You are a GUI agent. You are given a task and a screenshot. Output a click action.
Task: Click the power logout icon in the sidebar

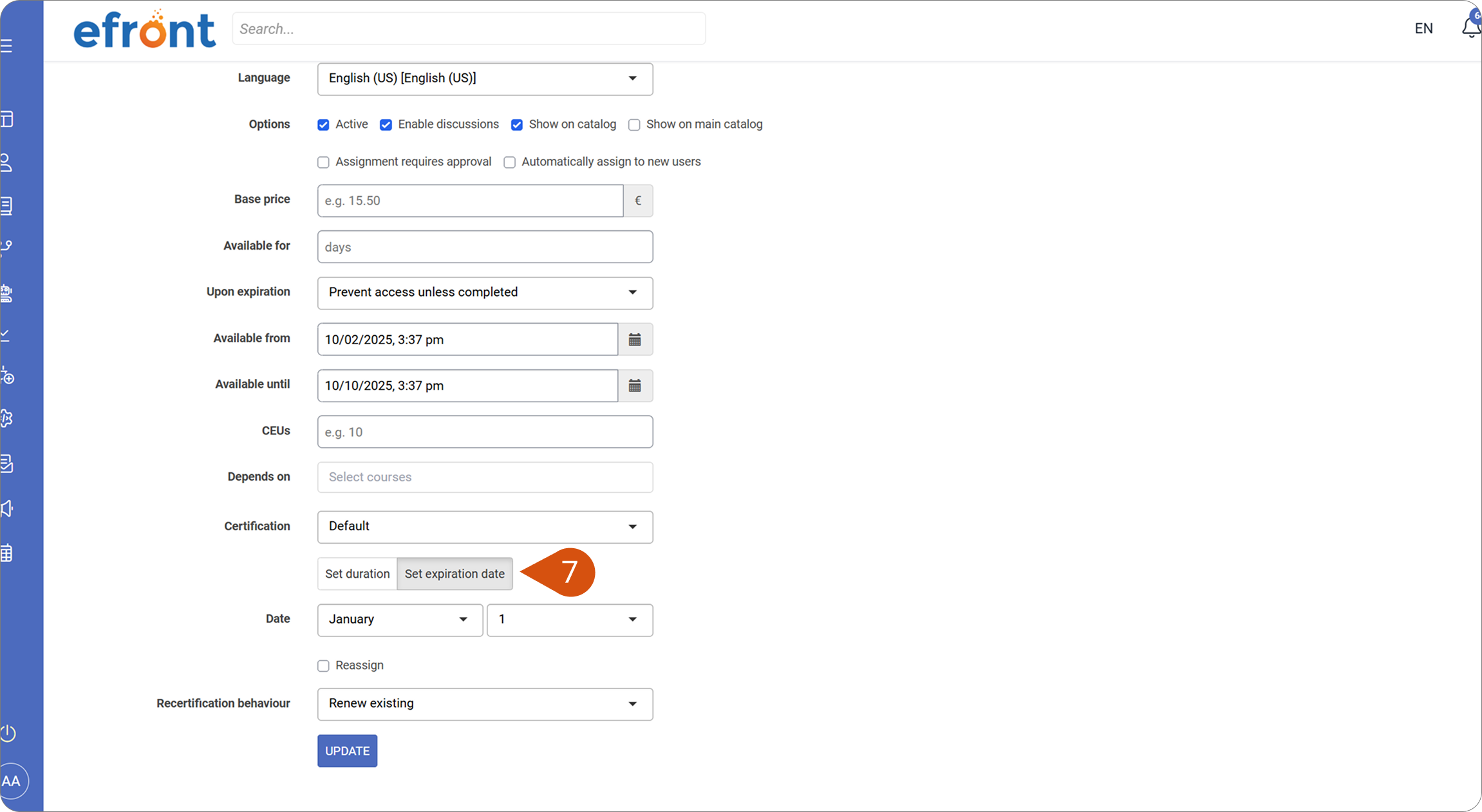click(x=8, y=733)
